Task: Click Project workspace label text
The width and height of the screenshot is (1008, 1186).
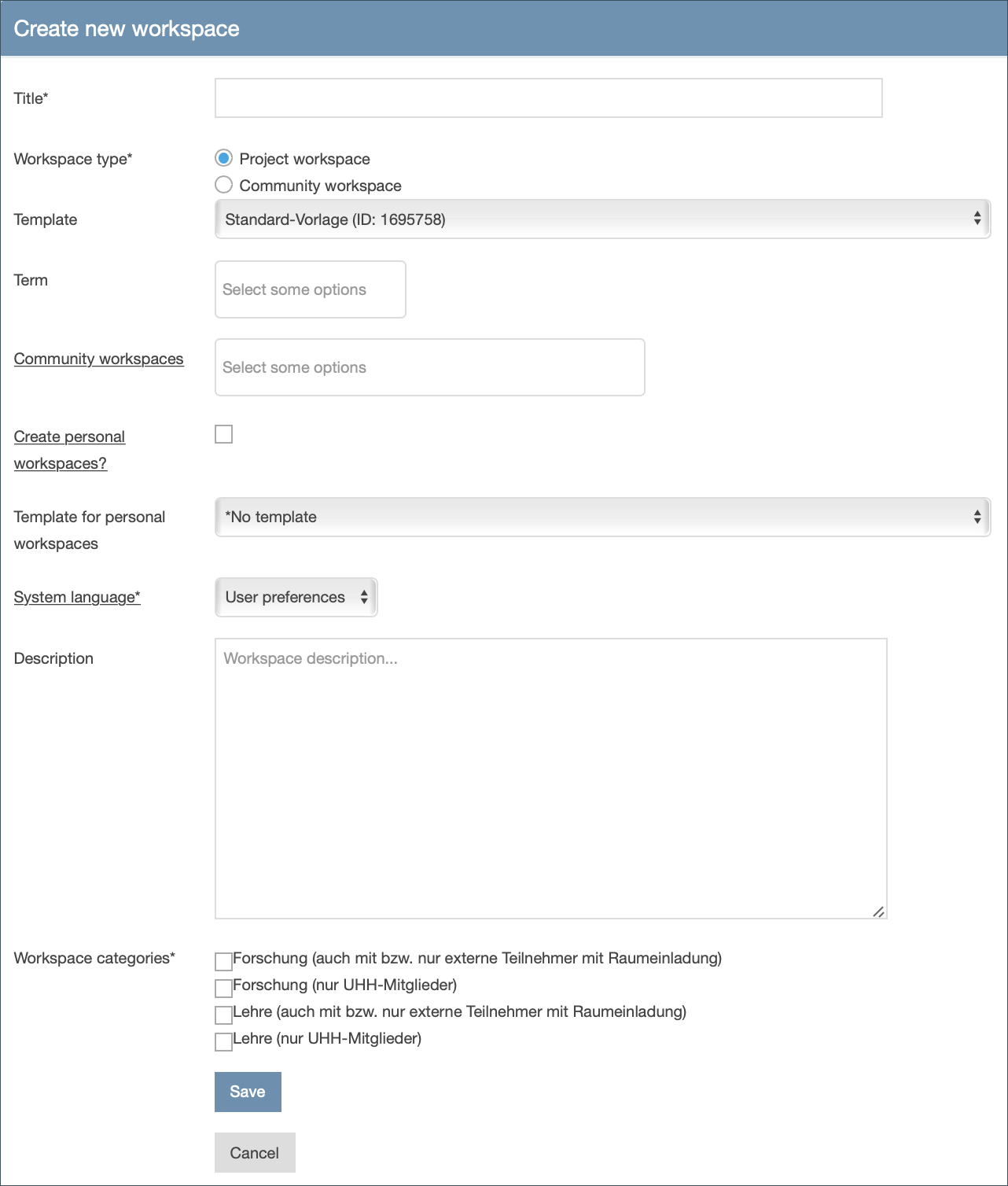Action: coord(305,159)
